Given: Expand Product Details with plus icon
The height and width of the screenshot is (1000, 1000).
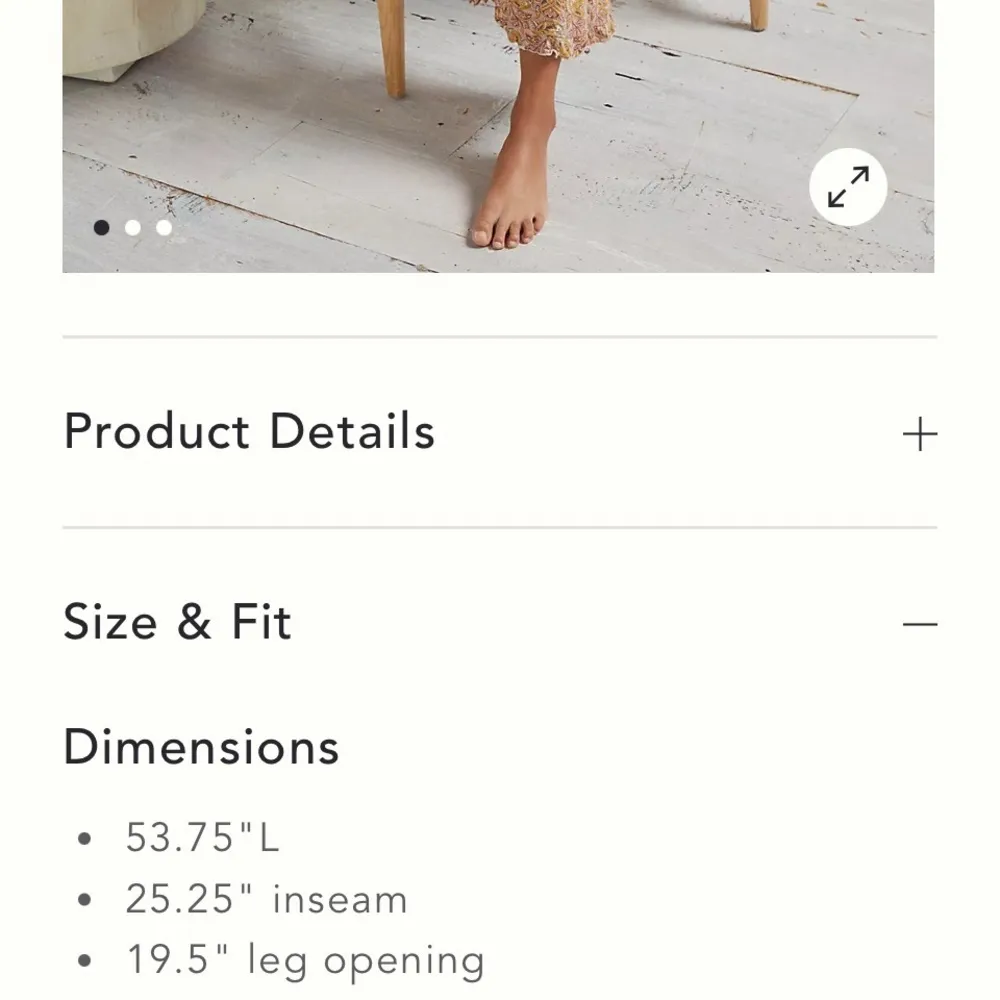Looking at the screenshot, I should pyautogui.click(x=919, y=435).
